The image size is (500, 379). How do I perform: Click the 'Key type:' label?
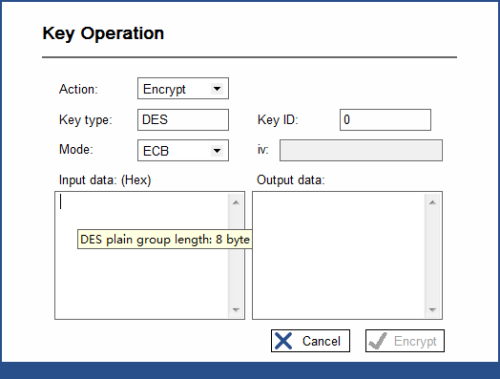pyautogui.click(x=86, y=120)
